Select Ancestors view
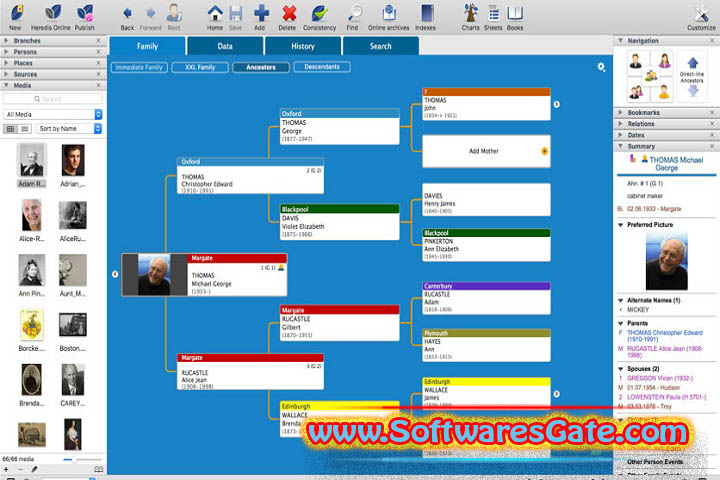Screen dimensions: 720x480 pyautogui.click(x=261, y=67)
